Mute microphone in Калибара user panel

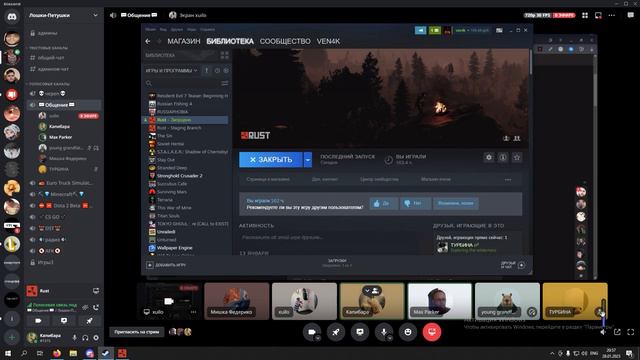(x=74, y=338)
